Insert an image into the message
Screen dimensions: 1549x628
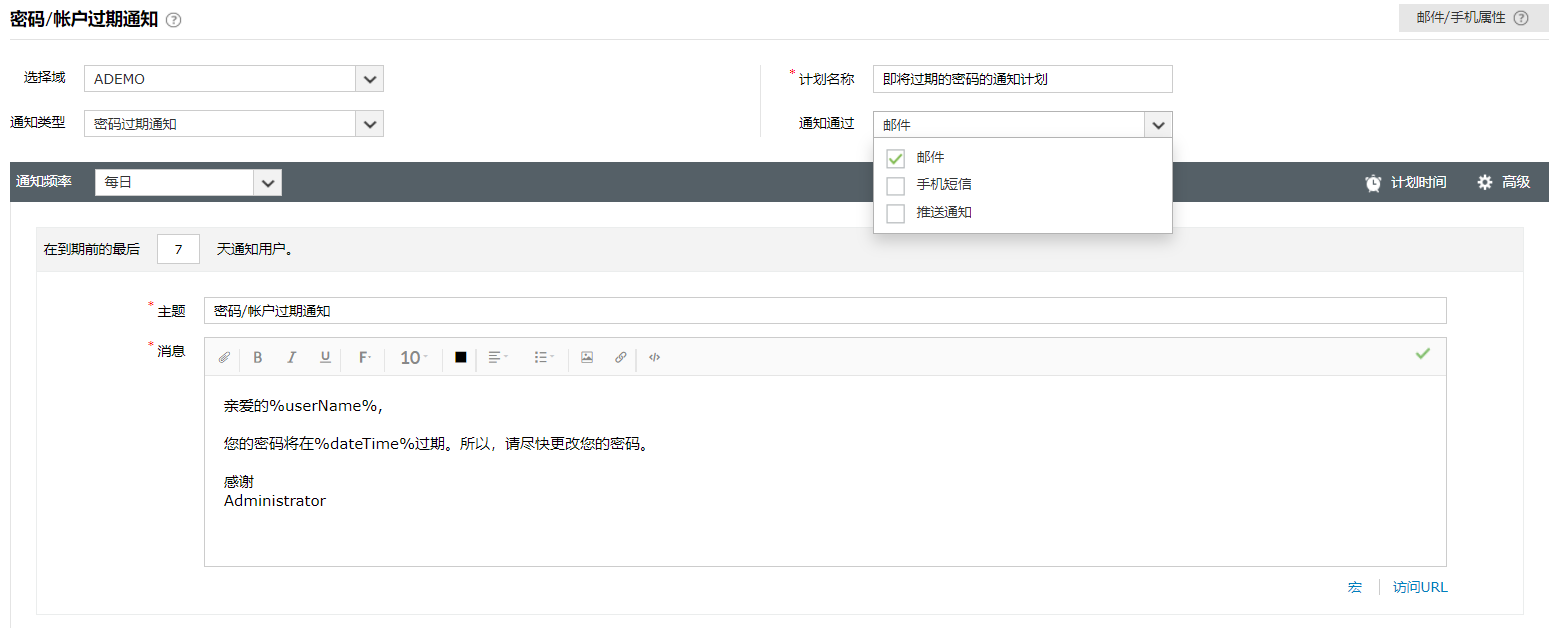[x=587, y=357]
